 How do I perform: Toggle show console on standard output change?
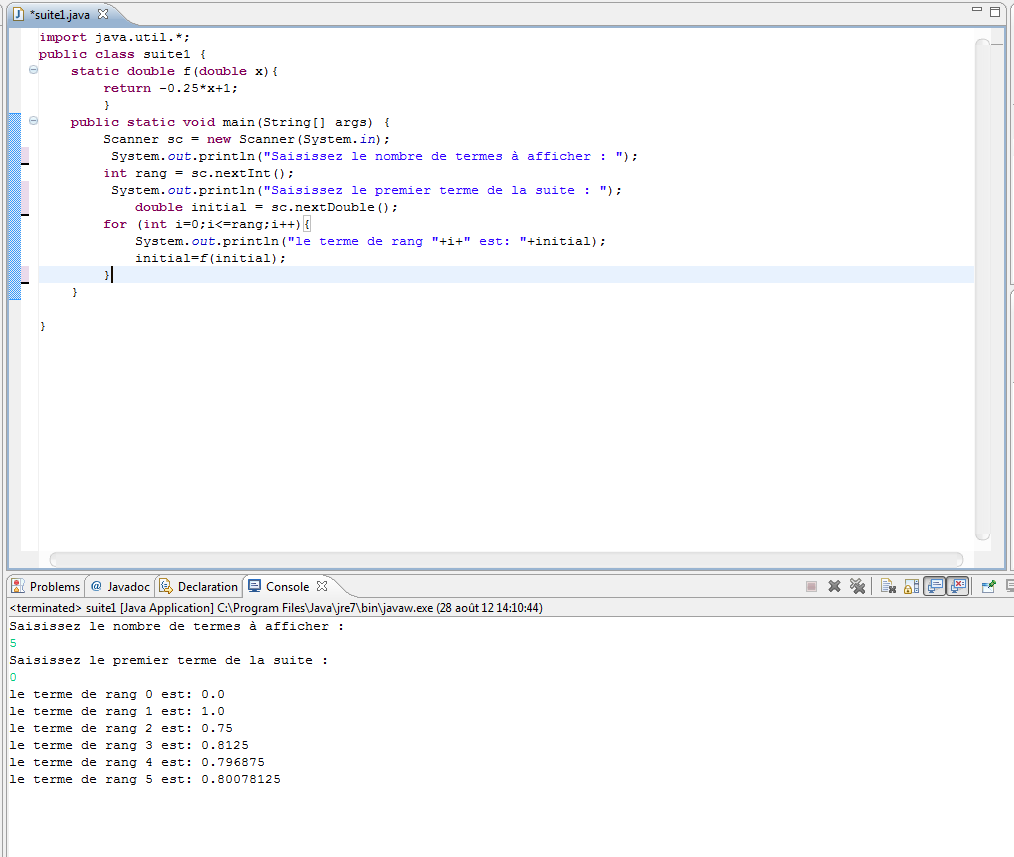click(935, 587)
